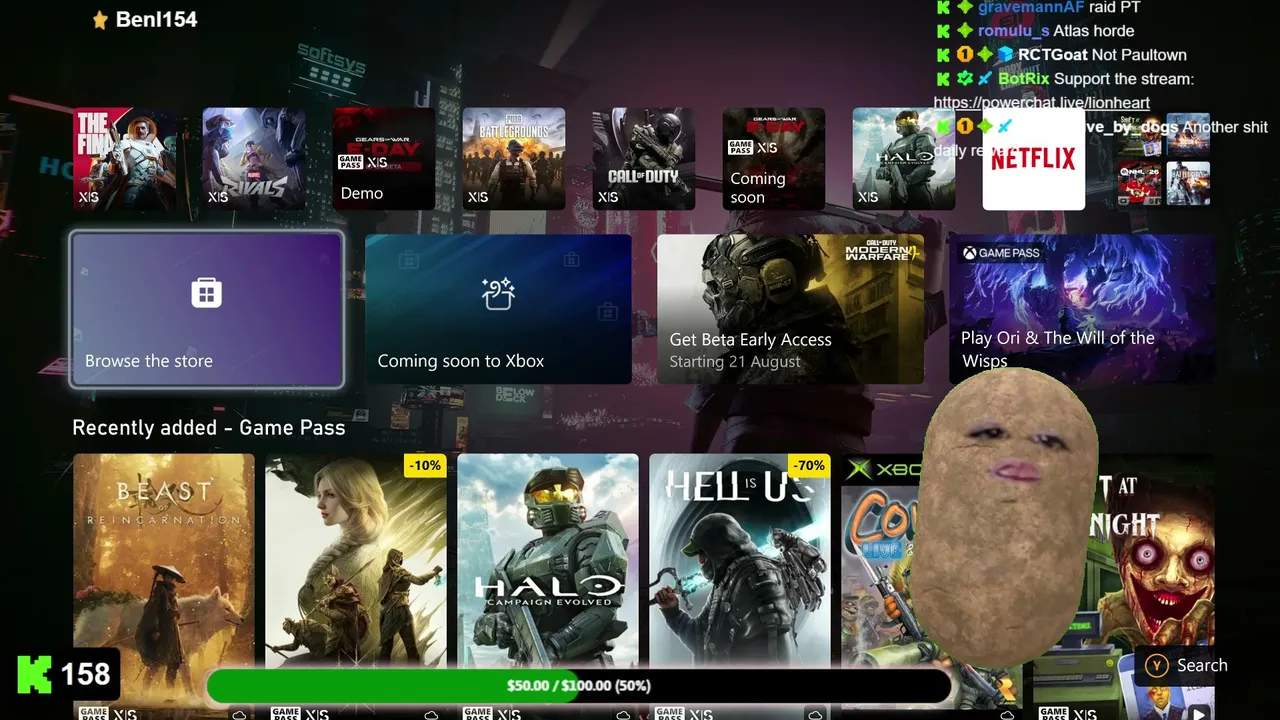Launch the Gears of War E-Day Demo tile
This screenshot has width=1280, height=720.
(x=384, y=159)
